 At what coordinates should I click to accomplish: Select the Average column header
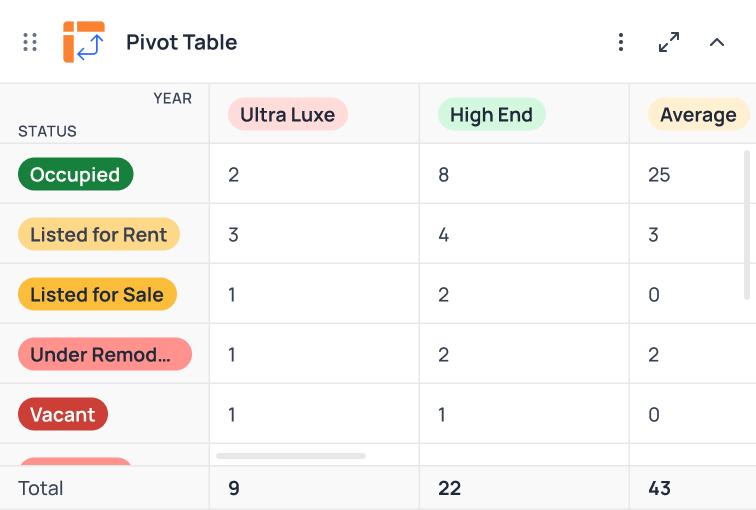[x=698, y=115]
